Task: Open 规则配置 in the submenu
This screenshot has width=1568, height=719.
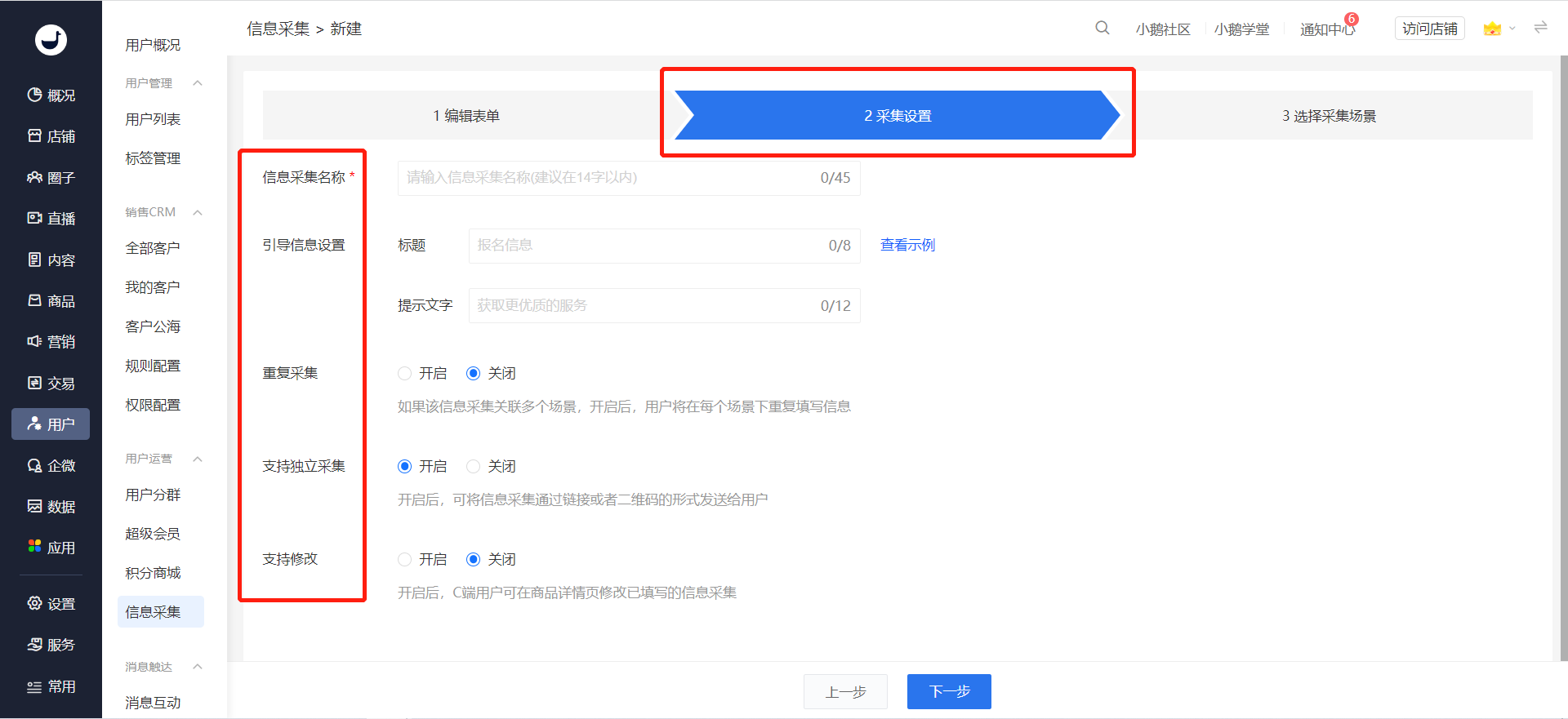Action: pyautogui.click(x=153, y=366)
